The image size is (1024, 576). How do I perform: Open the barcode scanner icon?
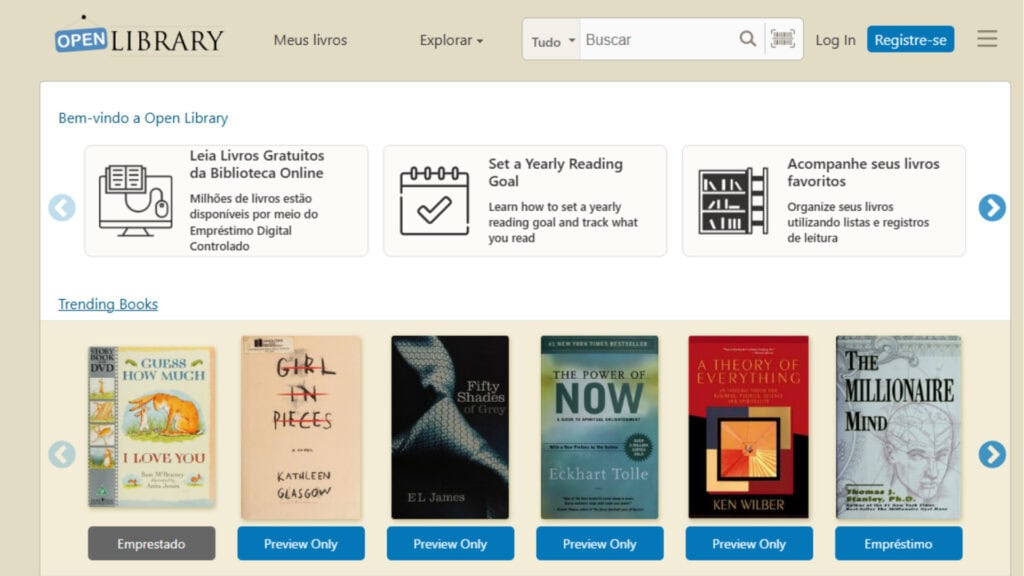click(x=782, y=39)
